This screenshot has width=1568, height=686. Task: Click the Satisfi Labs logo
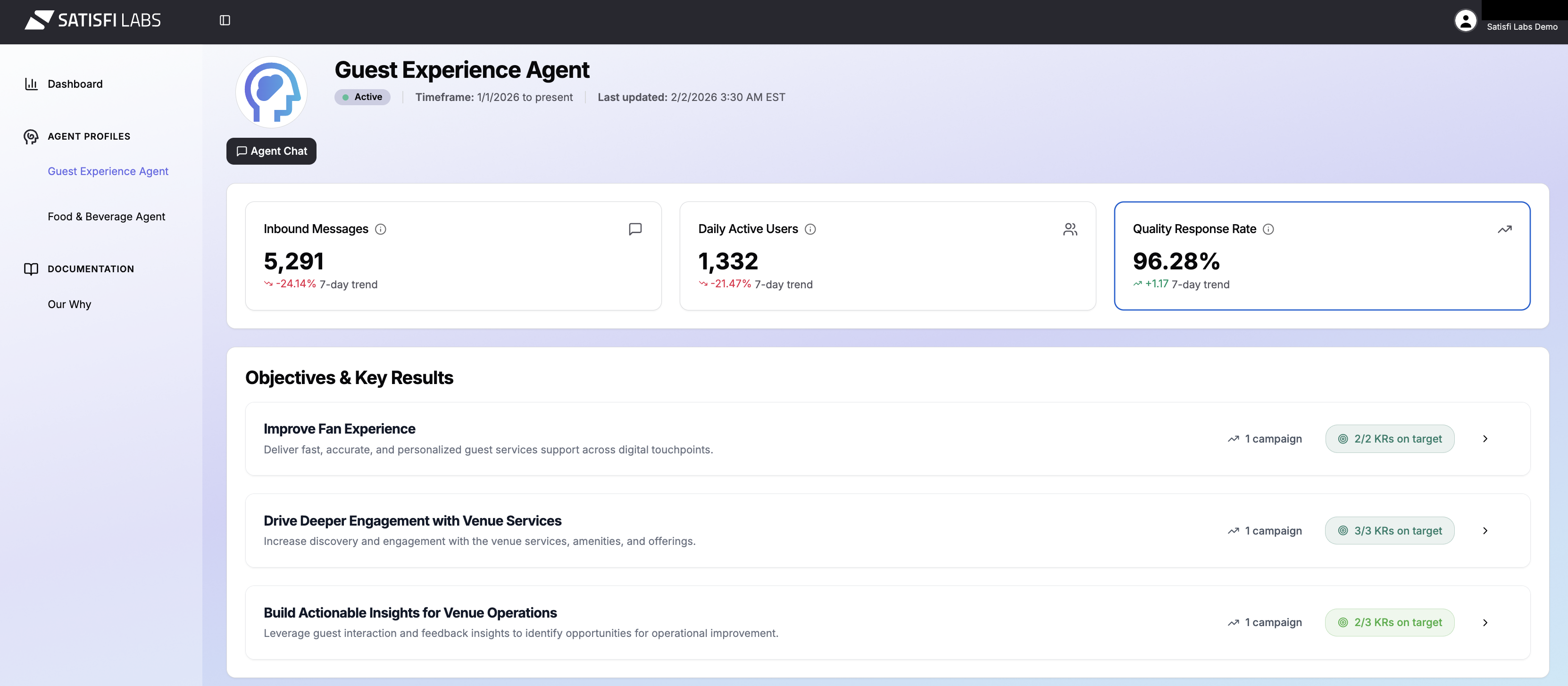[92, 20]
